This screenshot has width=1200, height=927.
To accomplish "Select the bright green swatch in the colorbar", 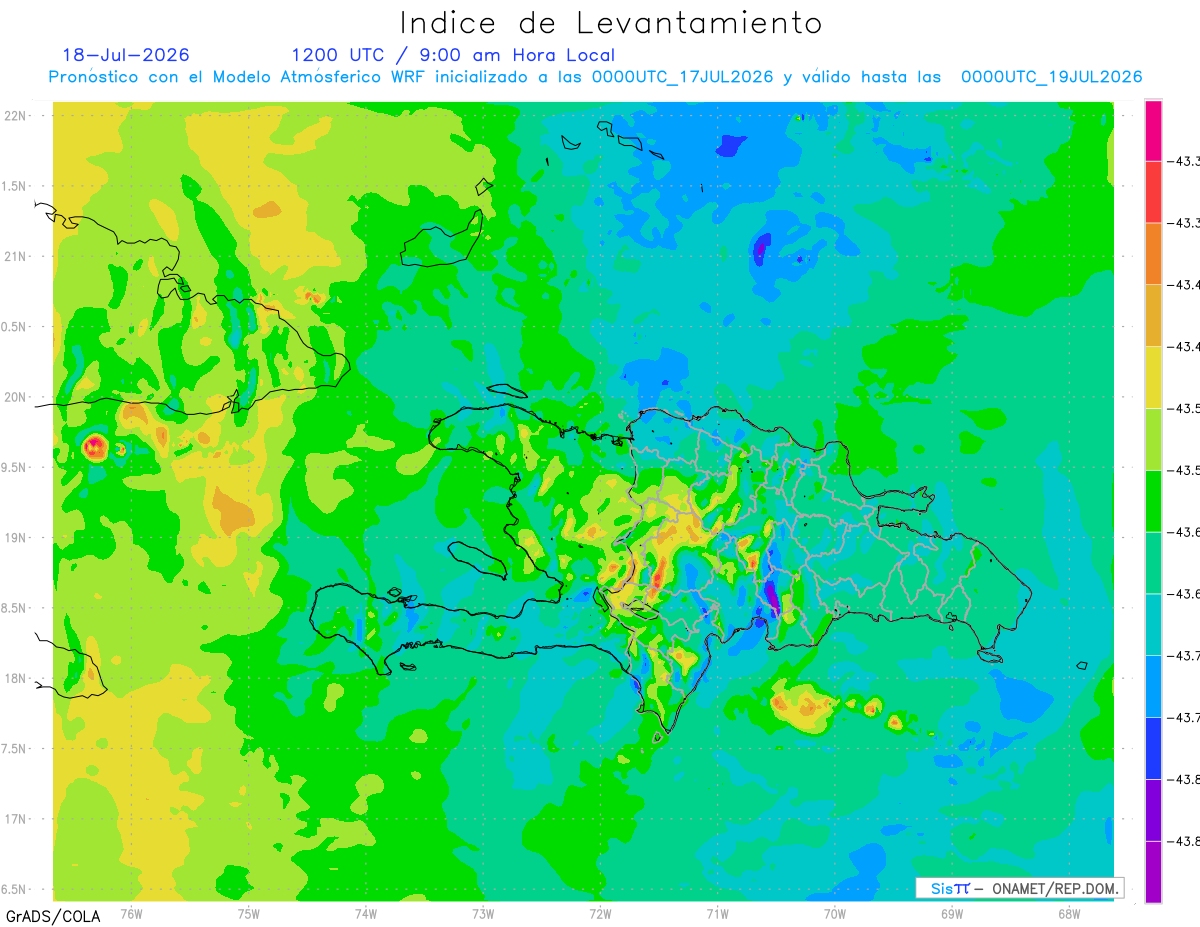I will (1153, 502).
